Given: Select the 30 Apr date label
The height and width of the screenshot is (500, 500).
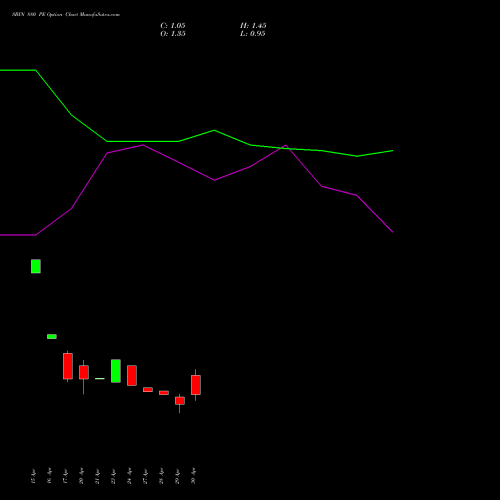Looking at the screenshot, I should (x=193, y=476).
